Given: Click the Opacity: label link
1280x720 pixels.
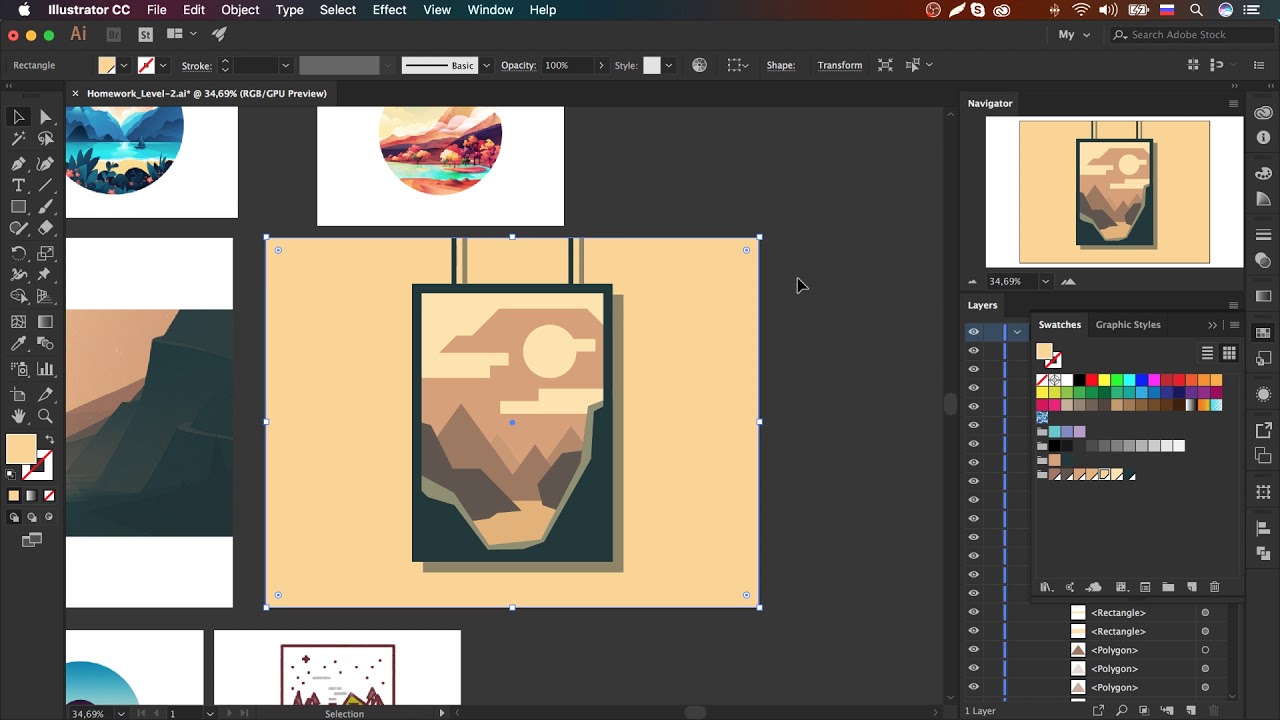Looking at the screenshot, I should click(x=518, y=65).
